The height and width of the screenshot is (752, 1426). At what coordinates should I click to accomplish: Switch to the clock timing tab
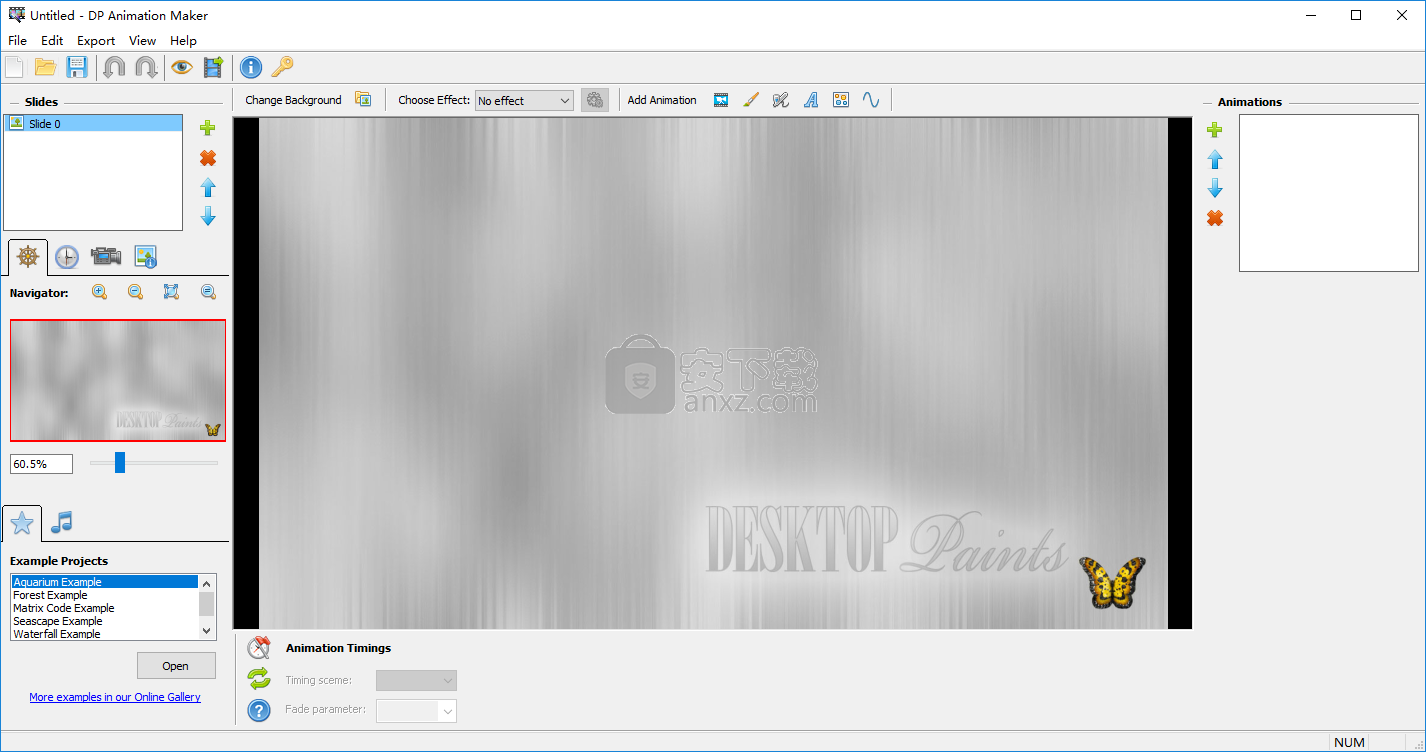(x=66, y=257)
